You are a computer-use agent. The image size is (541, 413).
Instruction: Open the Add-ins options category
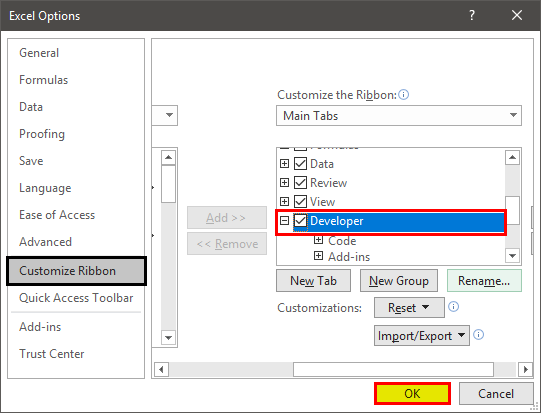click(x=40, y=327)
